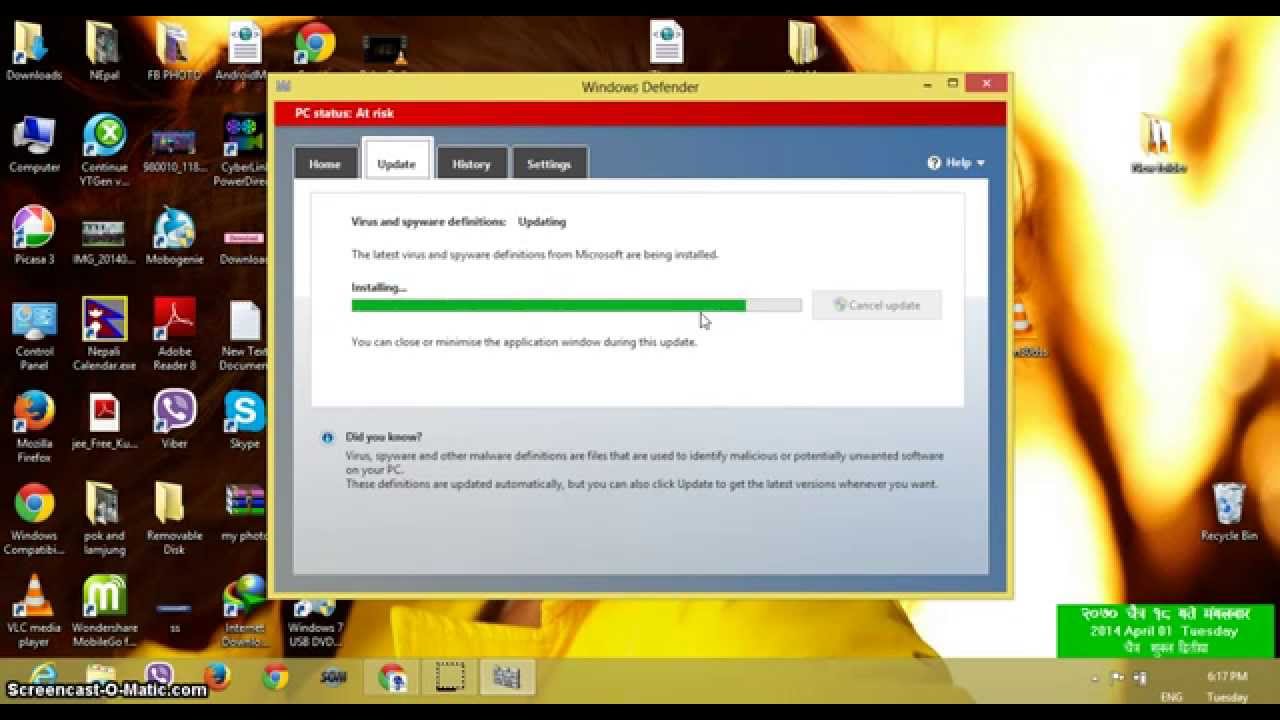Click the Firefox icon in the taskbar

[x=217, y=678]
